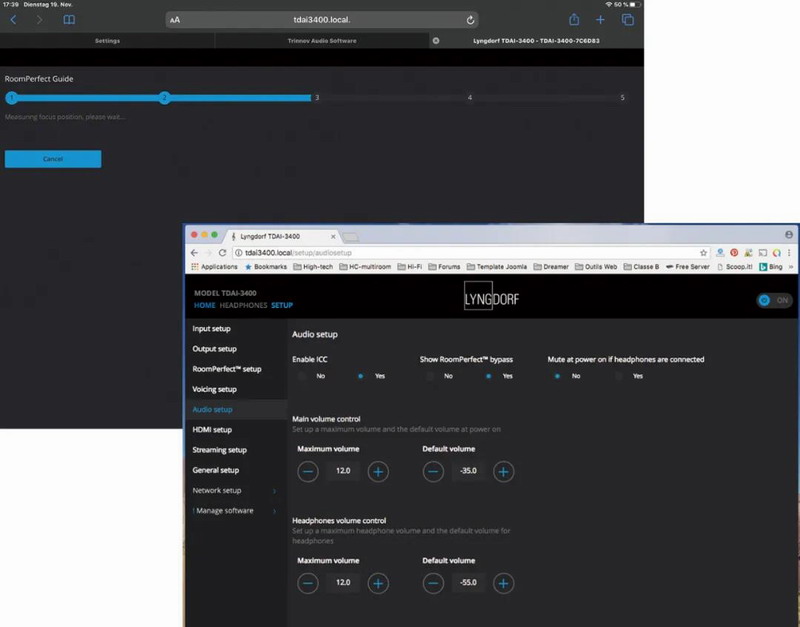The width and height of the screenshot is (800, 627).
Task: Increase headphones Maximum volume with plus
Action: coord(378,583)
